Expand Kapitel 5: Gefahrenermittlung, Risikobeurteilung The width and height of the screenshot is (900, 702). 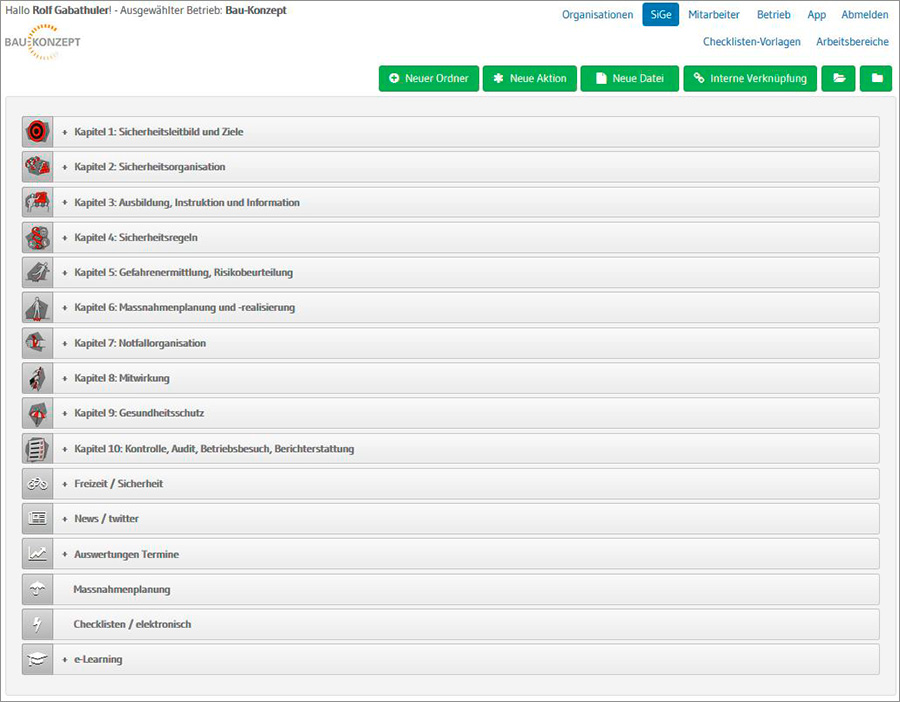tap(183, 273)
